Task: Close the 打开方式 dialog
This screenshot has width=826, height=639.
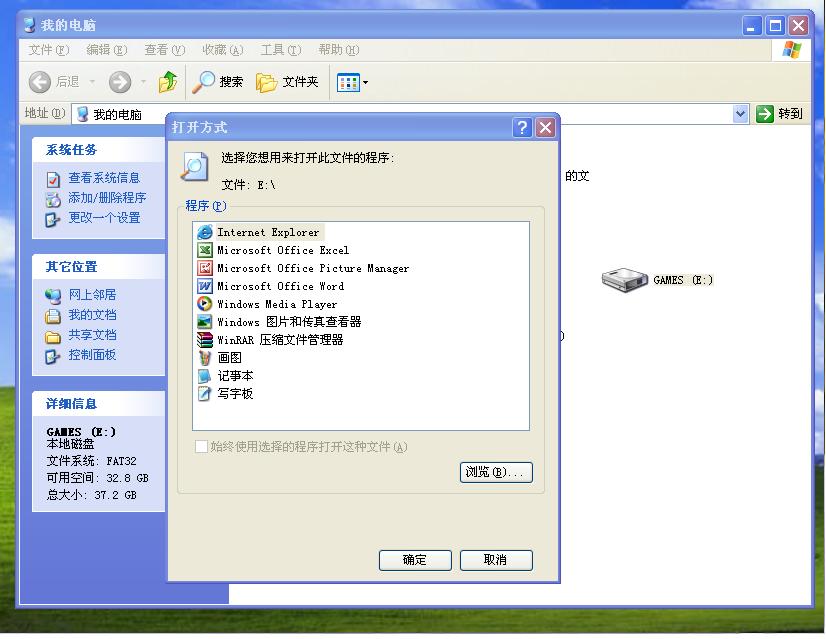Action: pyautogui.click(x=546, y=127)
